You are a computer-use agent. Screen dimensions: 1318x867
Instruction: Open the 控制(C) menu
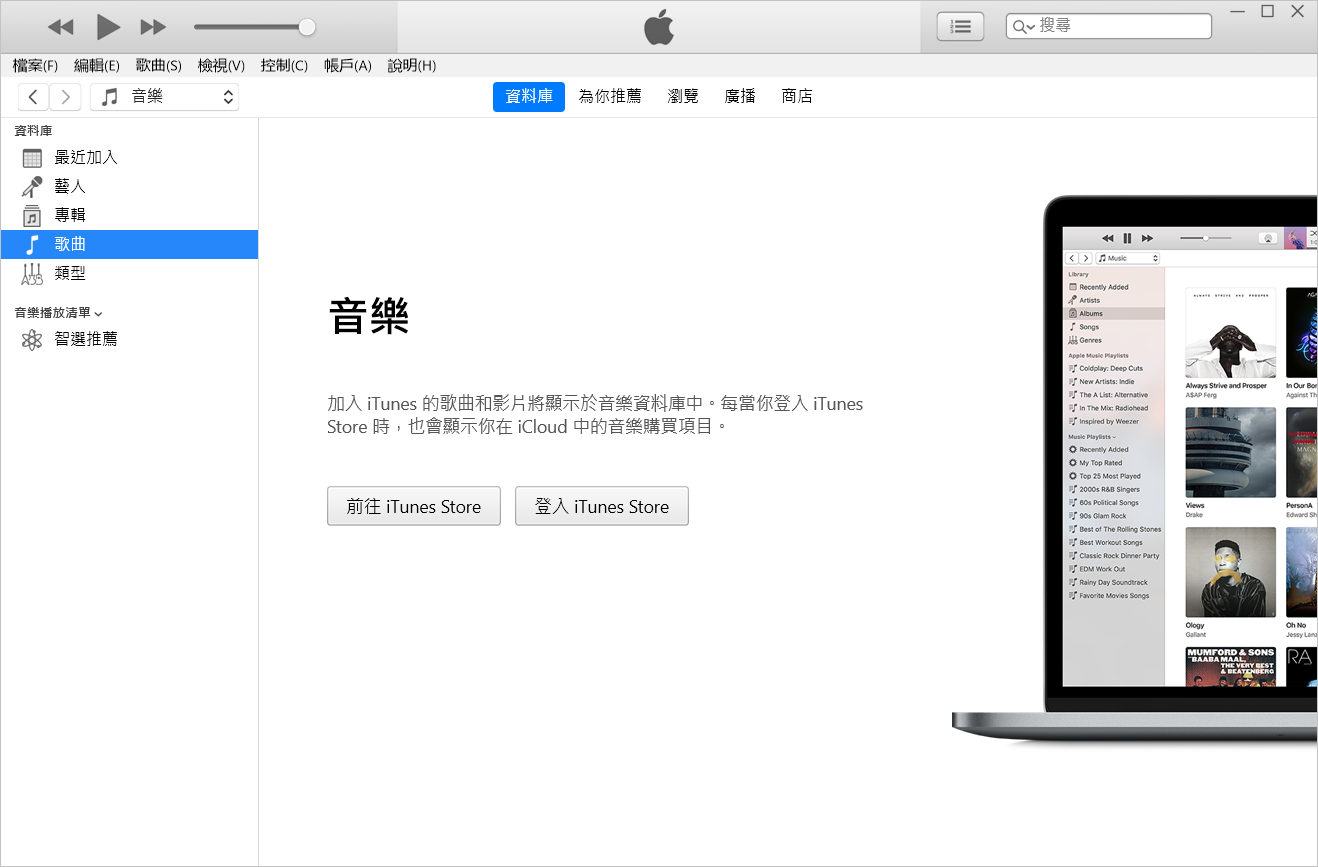point(284,66)
